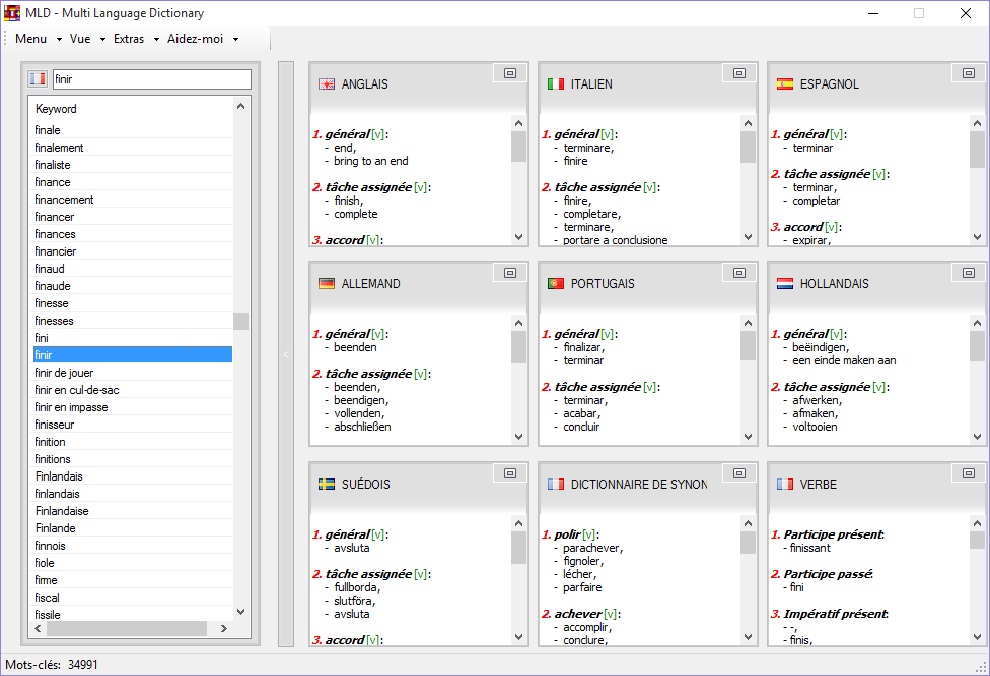Click the Swedish flag in SUÉDOIS panel
This screenshot has width=990, height=676.
click(x=327, y=484)
